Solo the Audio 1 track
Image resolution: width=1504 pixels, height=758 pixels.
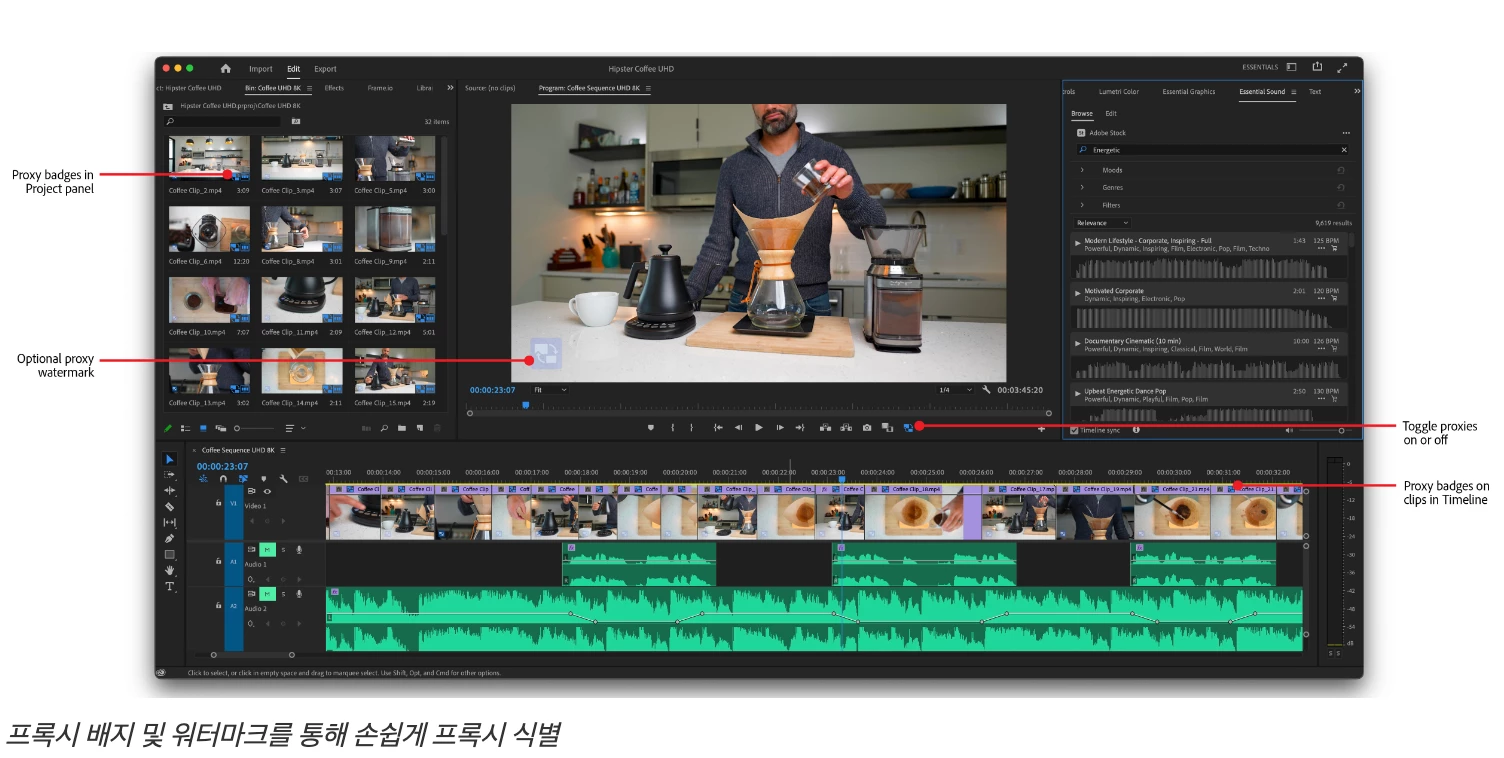pyautogui.click(x=283, y=549)
